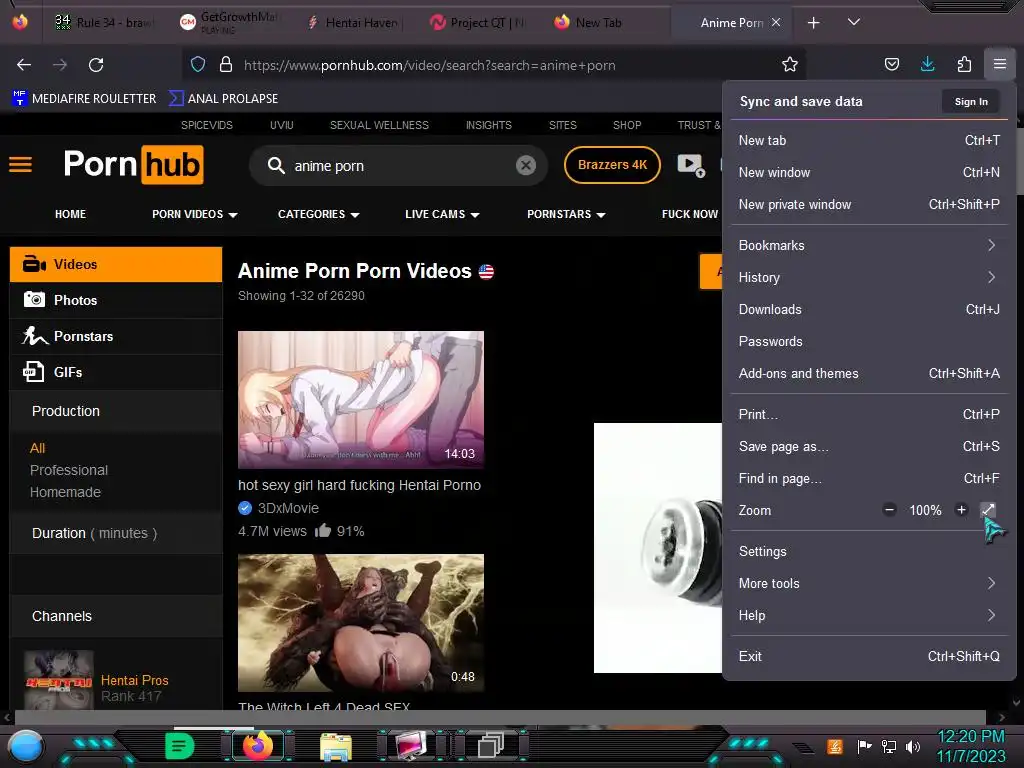Choose Save page as

click(x=869, y=447)
